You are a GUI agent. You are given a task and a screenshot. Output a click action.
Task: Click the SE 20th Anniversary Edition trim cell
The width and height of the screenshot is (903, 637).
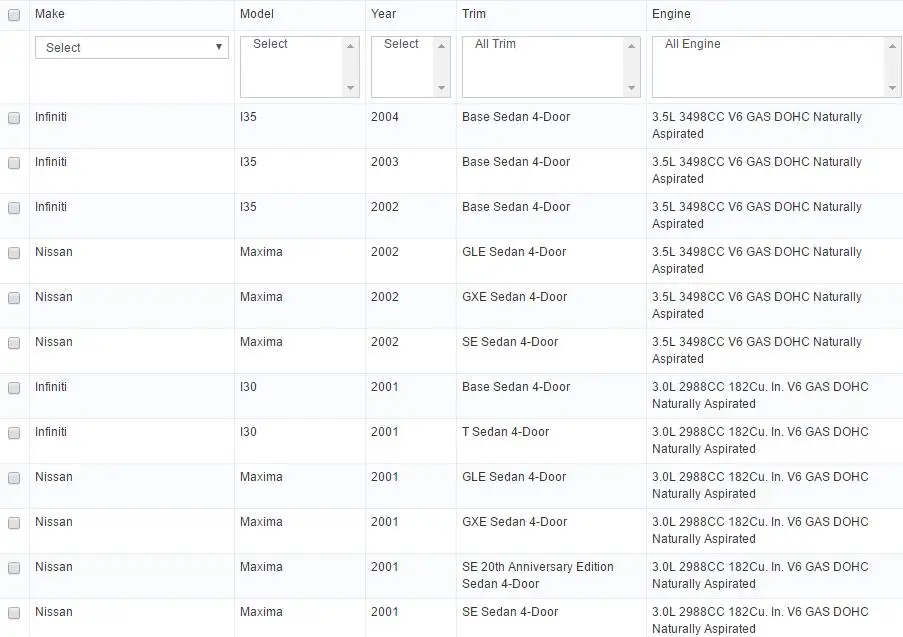tap(538, 575)
